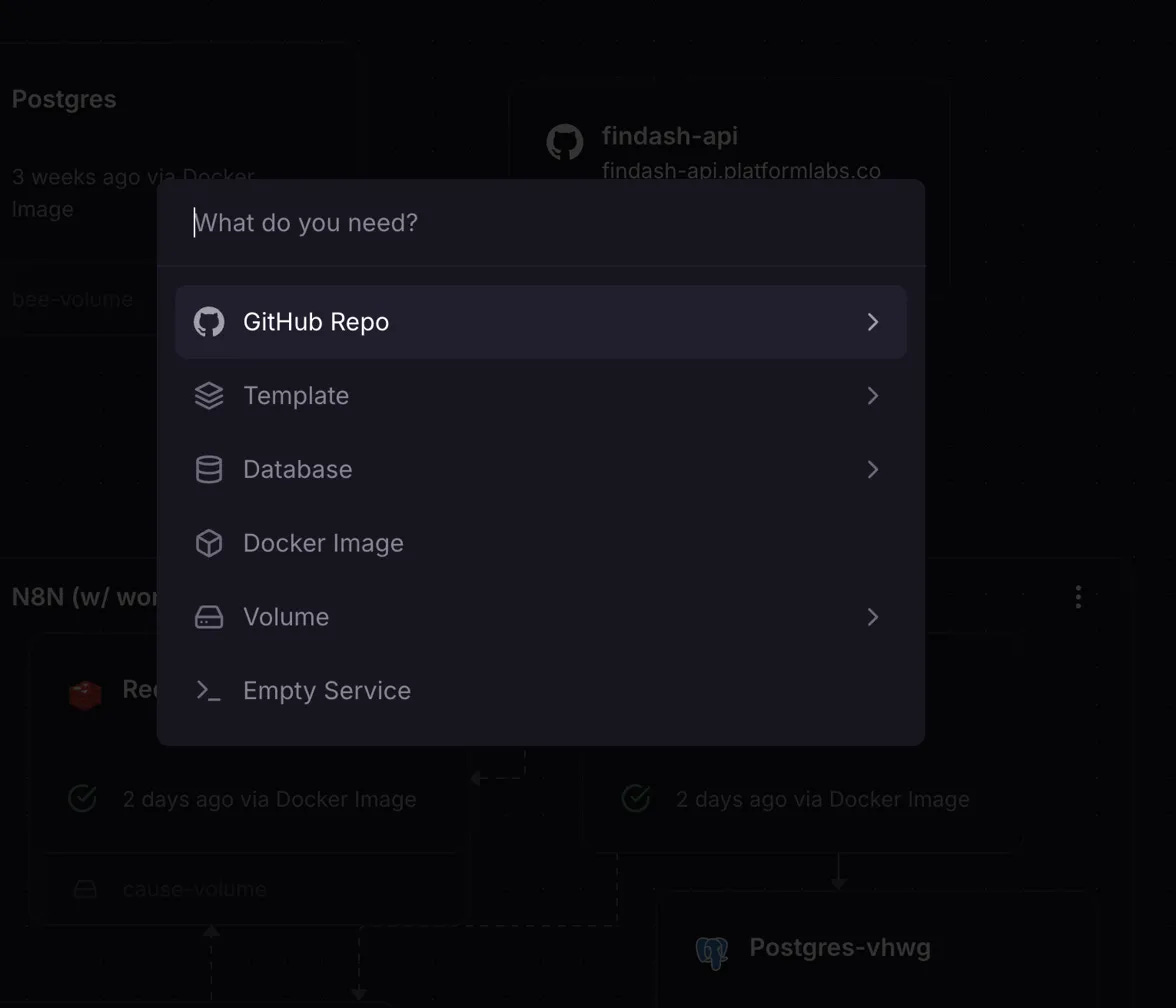
Task: Click the success check icon on right card
Action: [x=636, y=799]
